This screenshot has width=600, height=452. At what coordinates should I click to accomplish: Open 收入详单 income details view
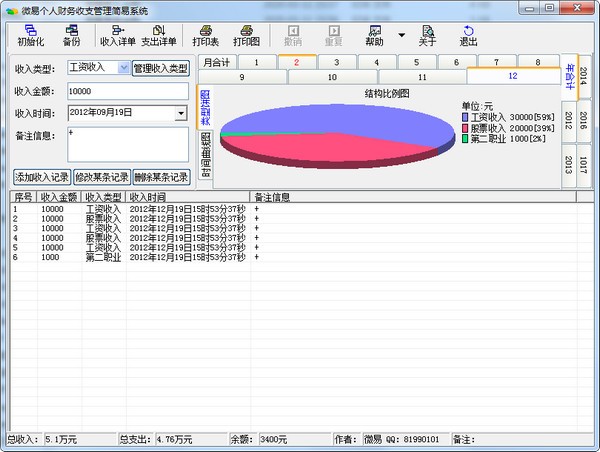tap(117, 35)
